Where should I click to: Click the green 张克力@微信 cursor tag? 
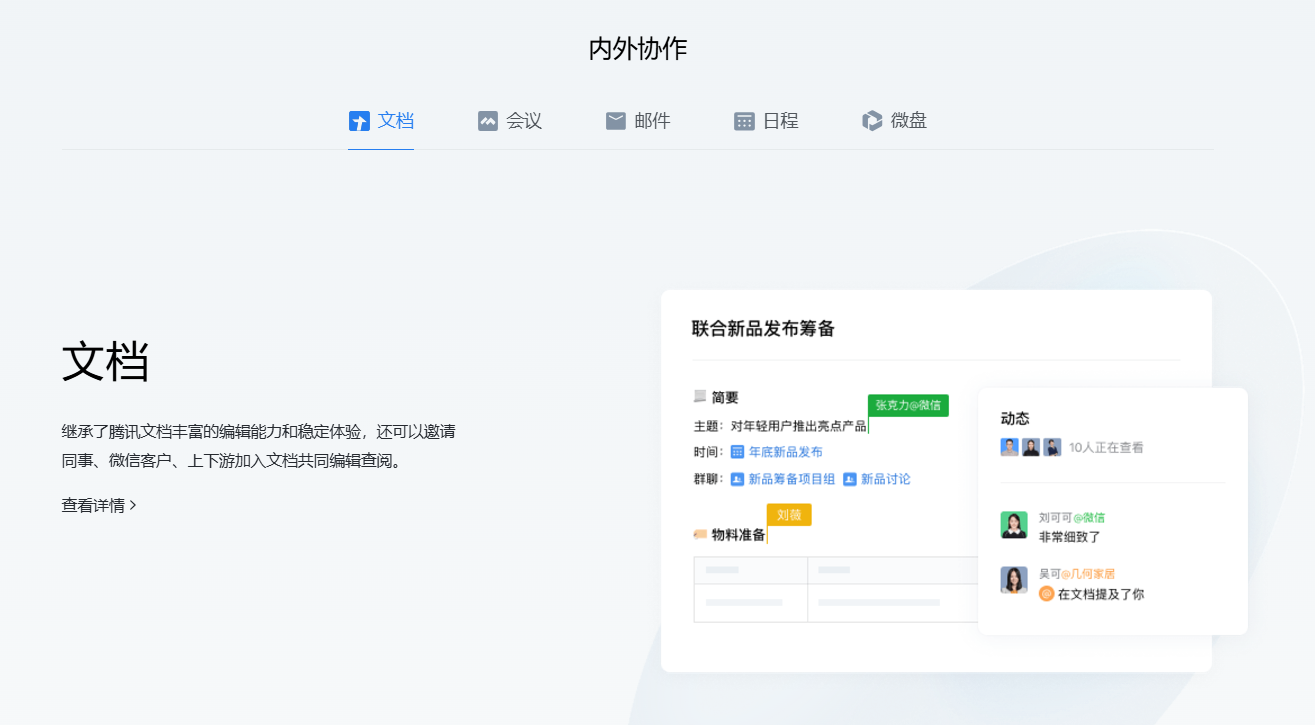[x=908, y=405]
